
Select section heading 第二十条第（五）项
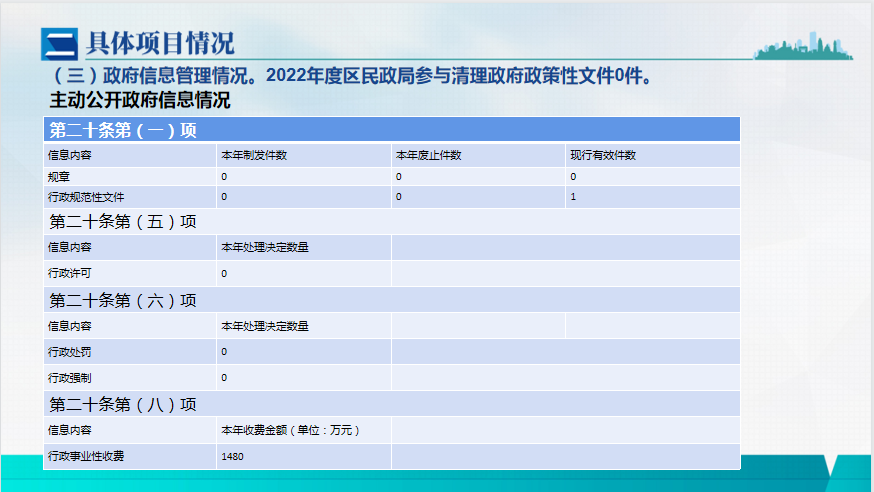123,222
